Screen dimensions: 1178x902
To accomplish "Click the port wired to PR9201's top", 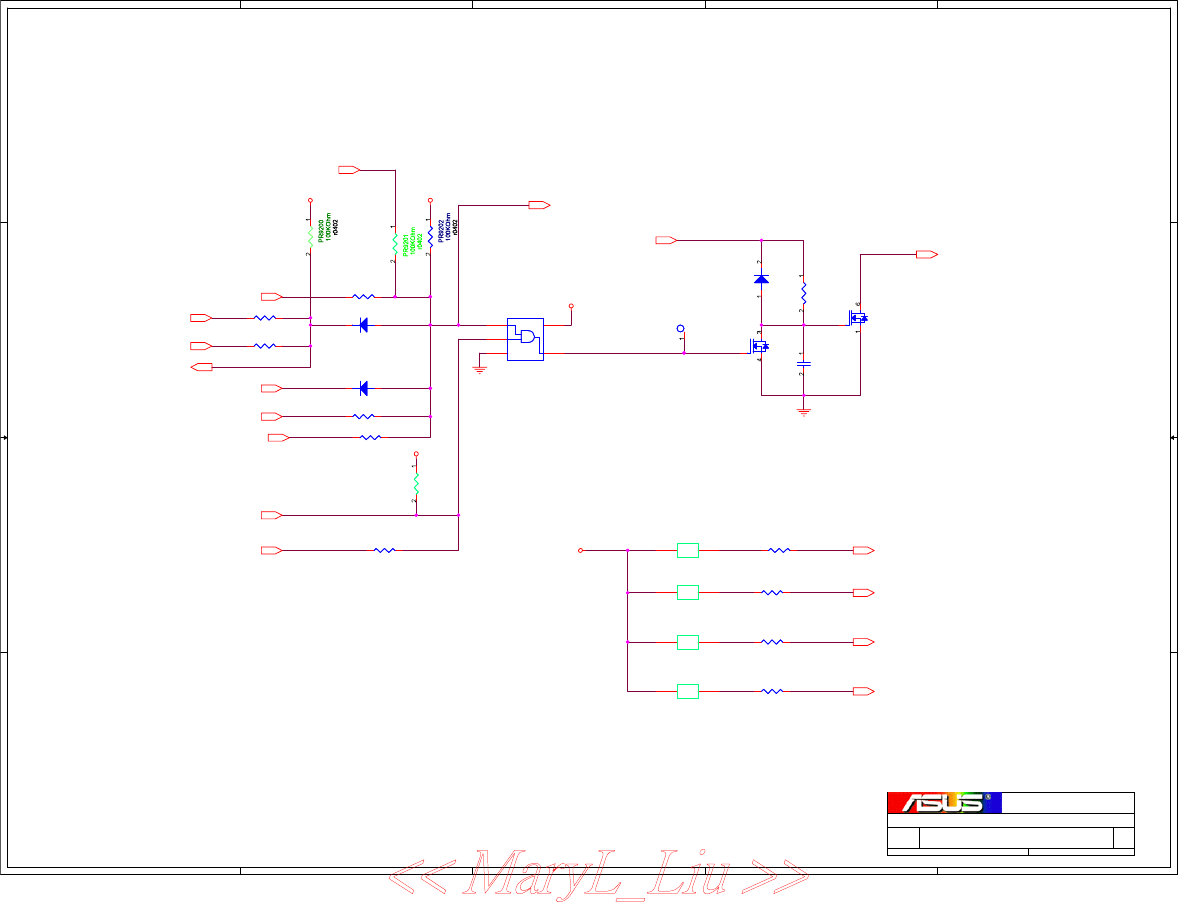I will (x=349, y=170).
